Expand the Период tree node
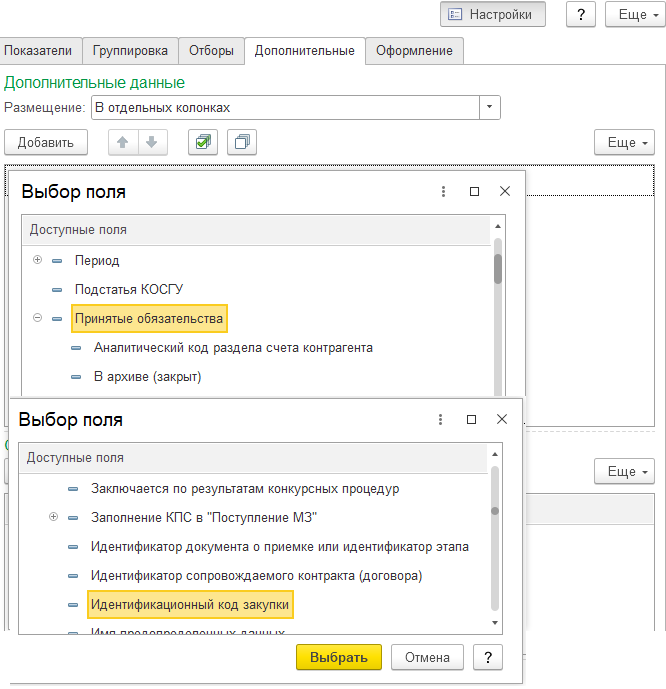Viewport: 666px width, 689px height. (38, 260)
